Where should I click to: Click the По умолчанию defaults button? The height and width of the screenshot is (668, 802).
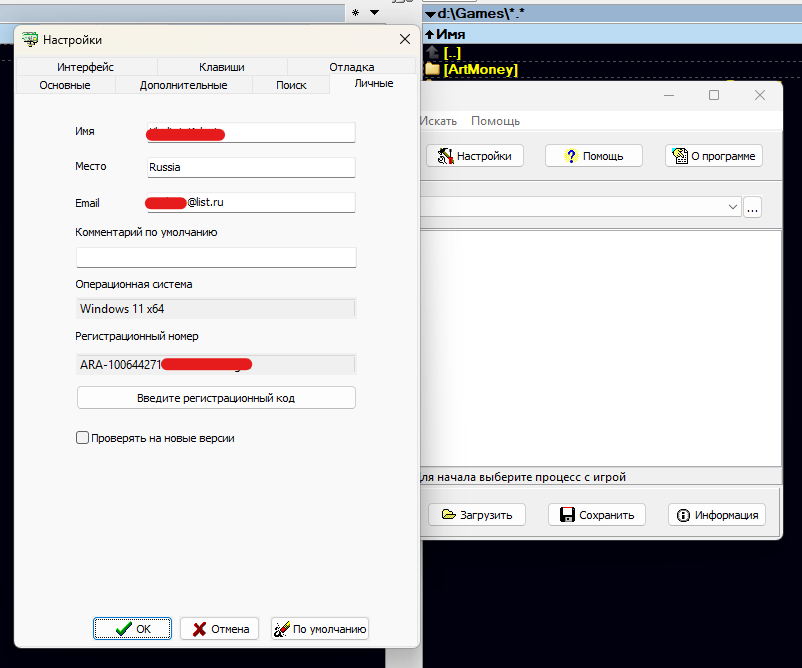pyautogui.click(x=320, y=629)
